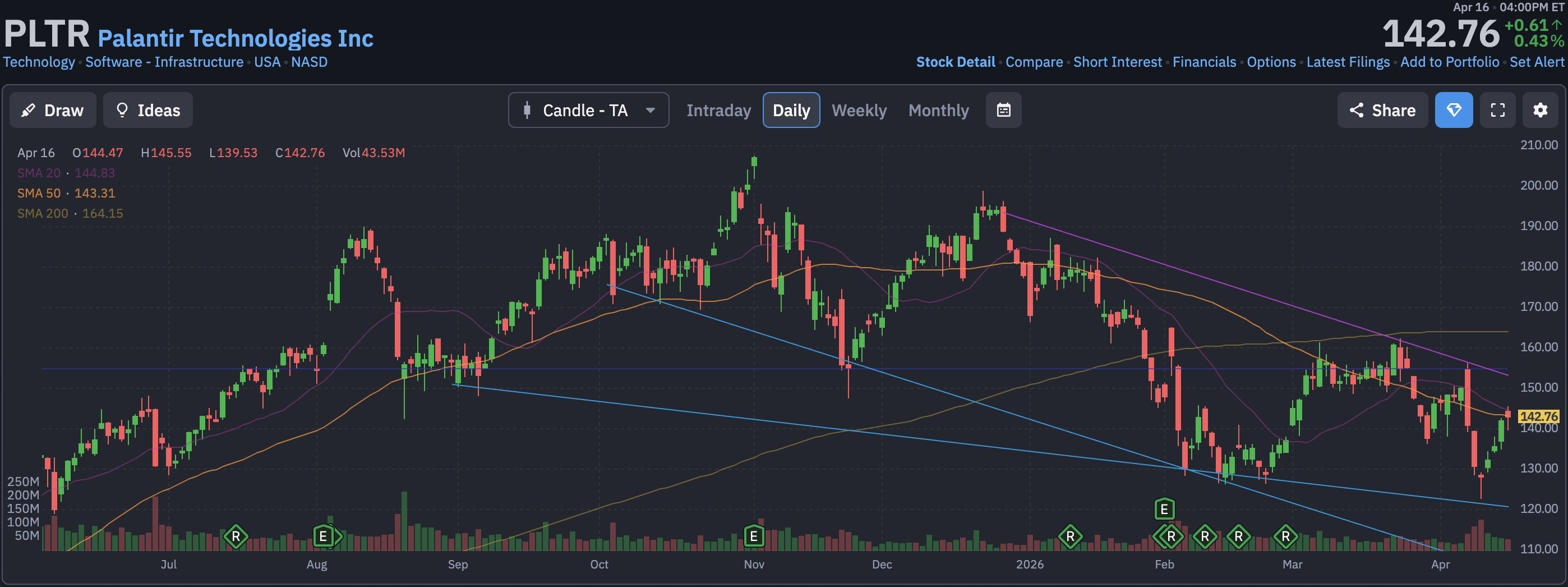Click the PLTR ticker heading
Screen dimensions: 1568x587
(47, 34)
